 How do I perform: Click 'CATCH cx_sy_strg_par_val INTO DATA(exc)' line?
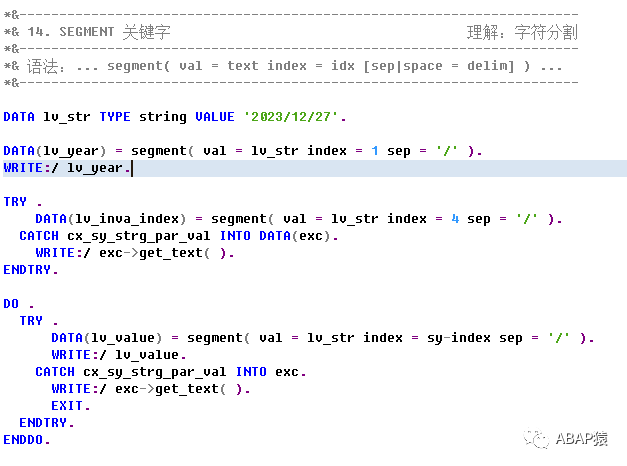coord(179,236)
